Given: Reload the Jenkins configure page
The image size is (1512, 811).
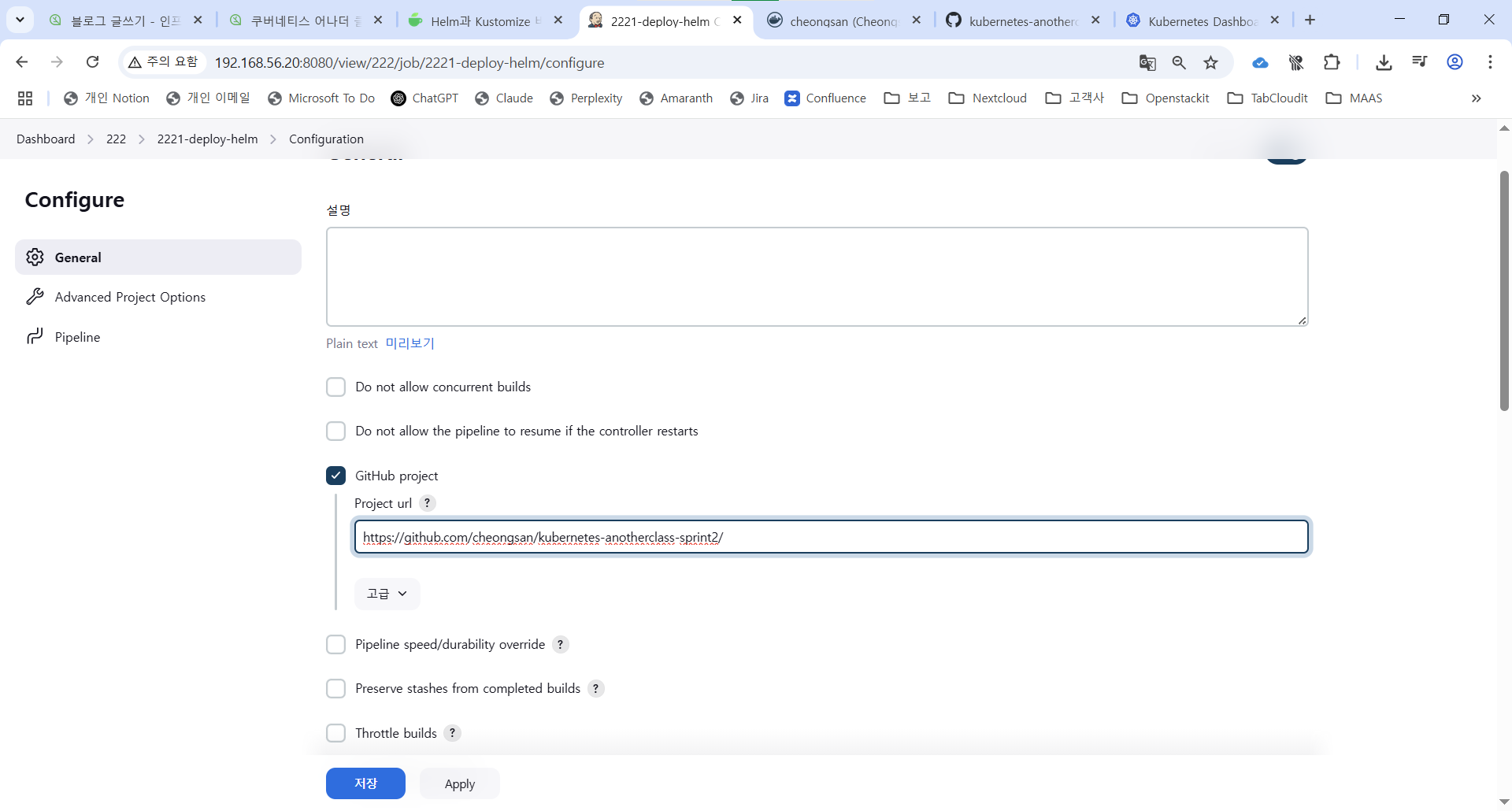Looking at the screenshot, I should point(92,62).
